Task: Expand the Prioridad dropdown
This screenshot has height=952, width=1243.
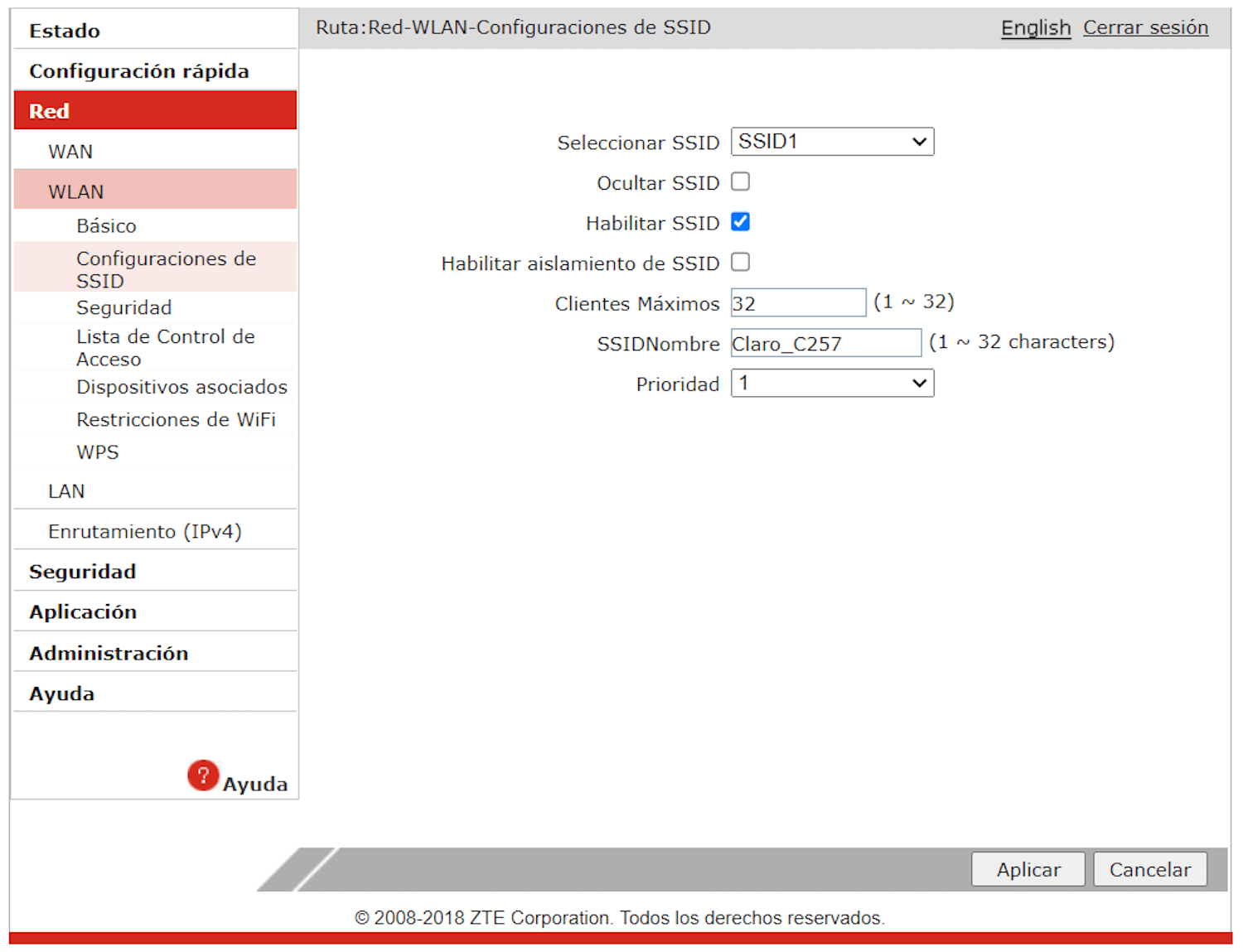Action: (832, 384)
